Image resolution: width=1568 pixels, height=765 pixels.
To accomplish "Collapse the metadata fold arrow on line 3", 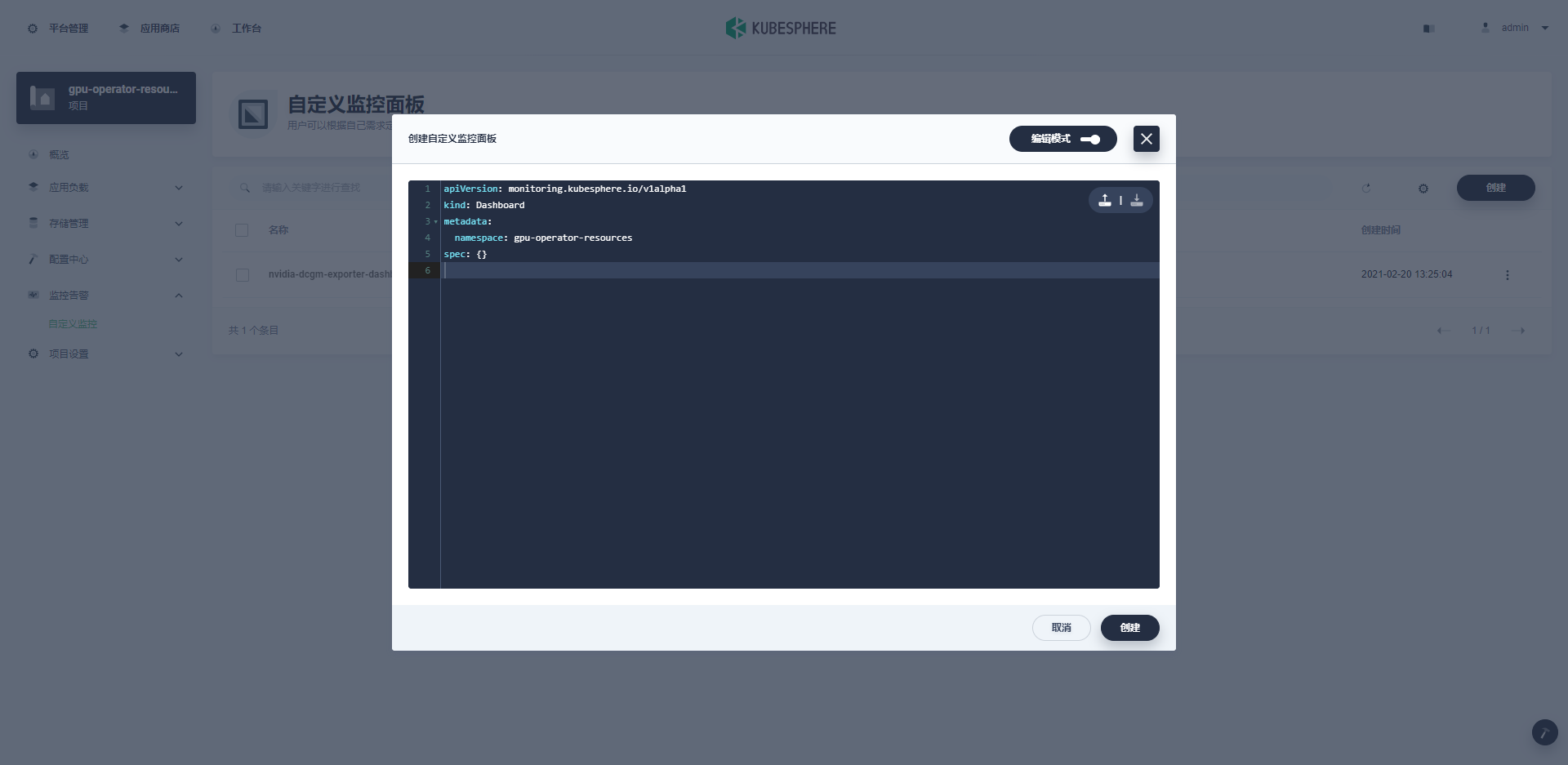I will tap(435, 222).
